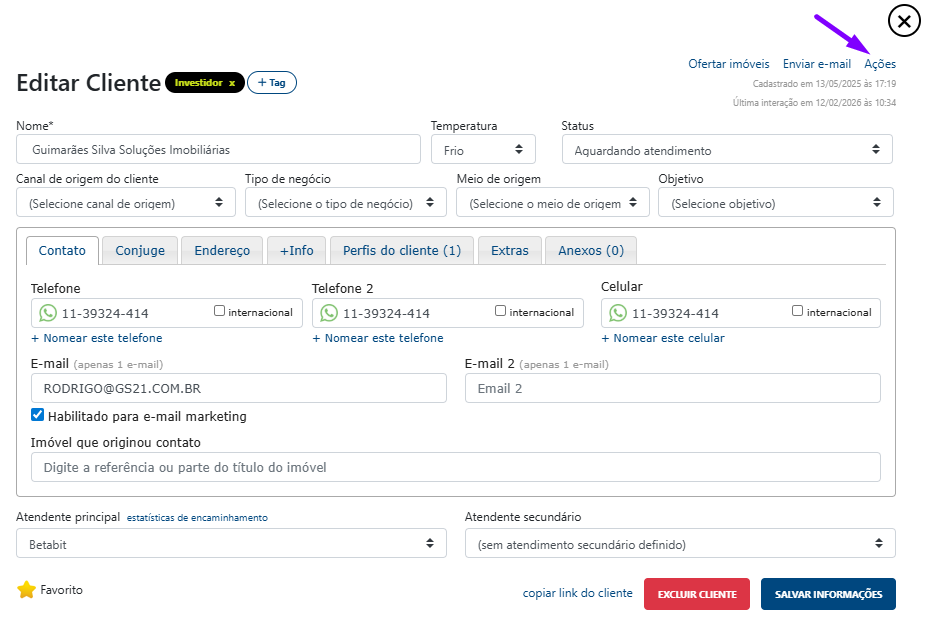This screenshot has width=925, height=626.
Task: Expand the Status dropdown
Action: pos(726,150)
